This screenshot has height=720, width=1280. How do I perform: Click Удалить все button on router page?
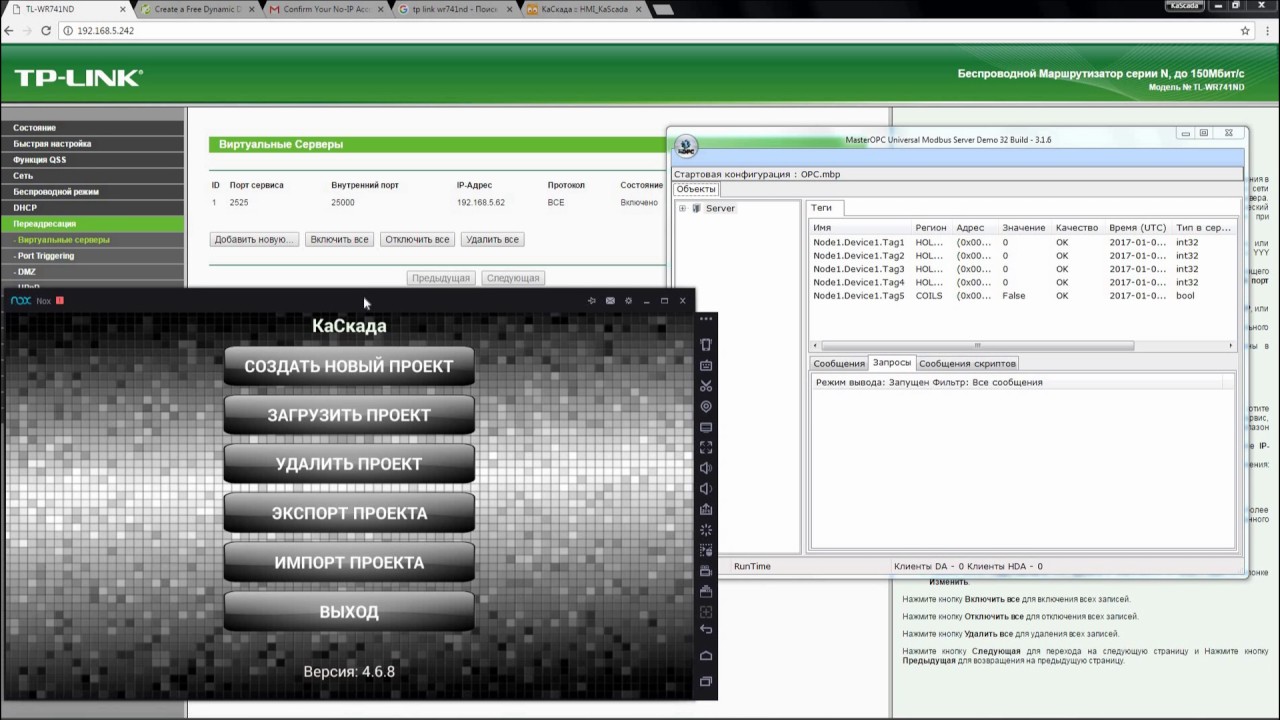pos(492,240)
